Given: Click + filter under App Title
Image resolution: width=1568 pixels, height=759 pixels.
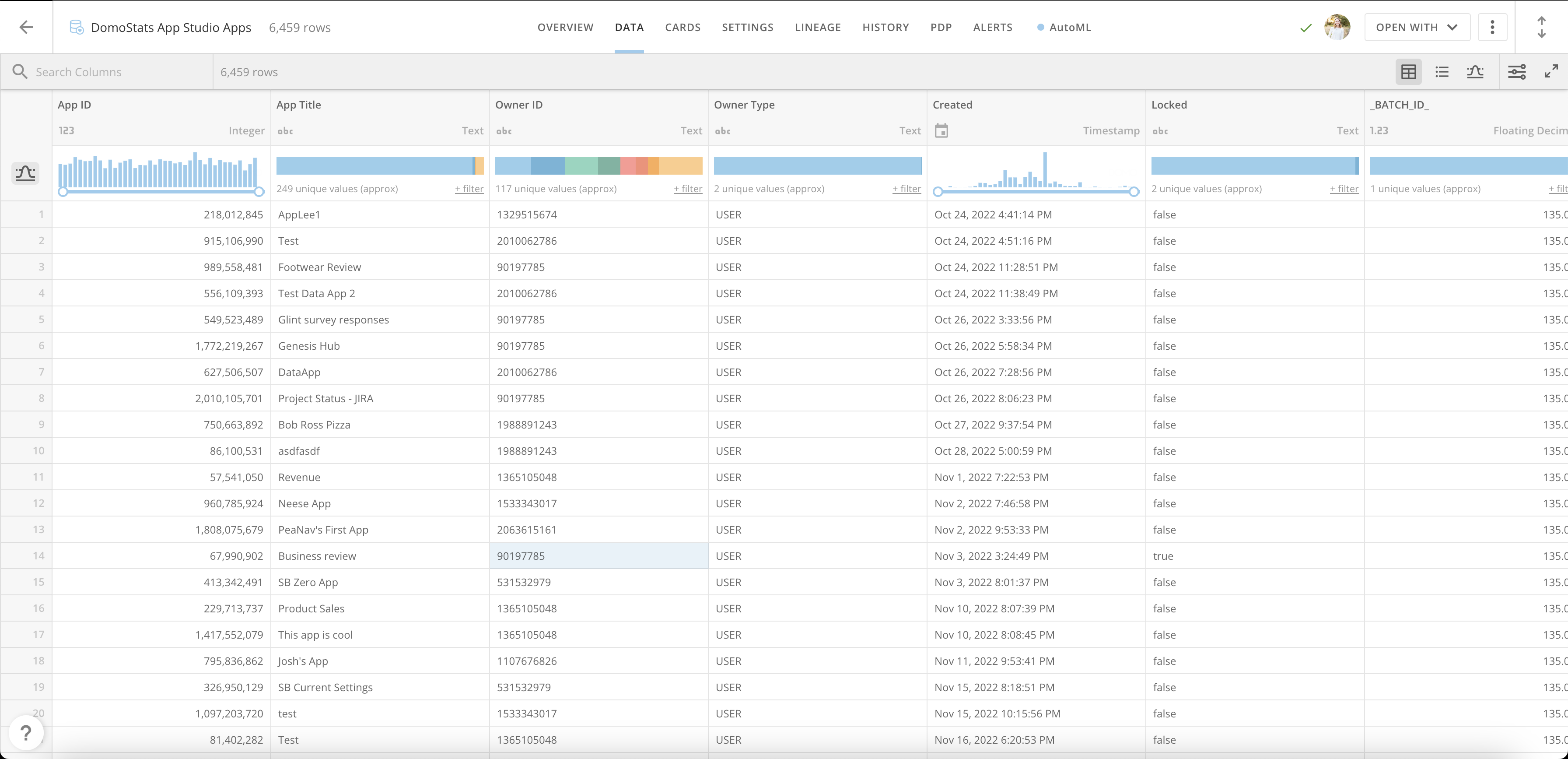Looking at the screenshot, I should pyautogui.click(x=469, y=189).
